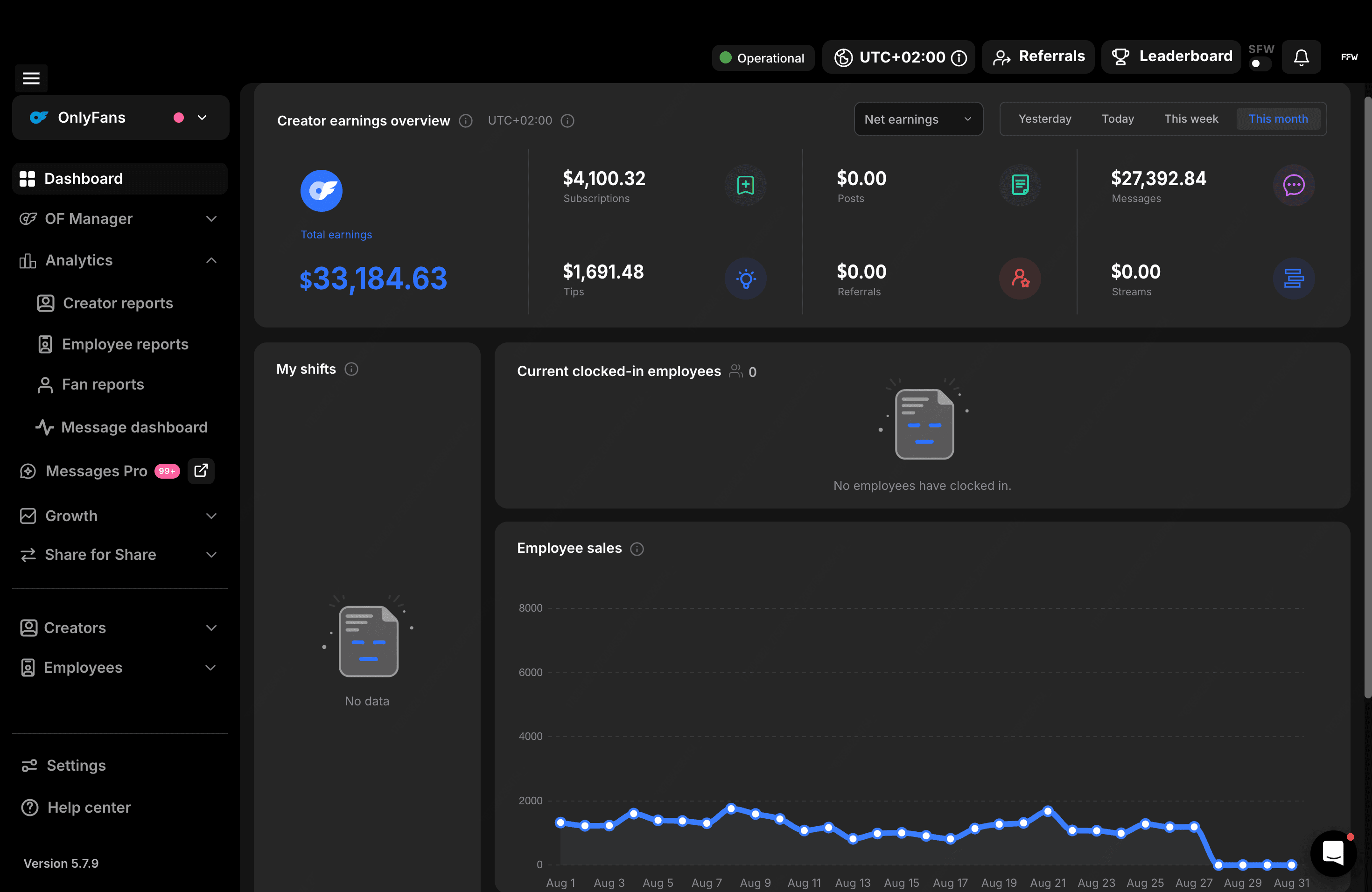Select the Today time range

click(x=1118, y=118)
